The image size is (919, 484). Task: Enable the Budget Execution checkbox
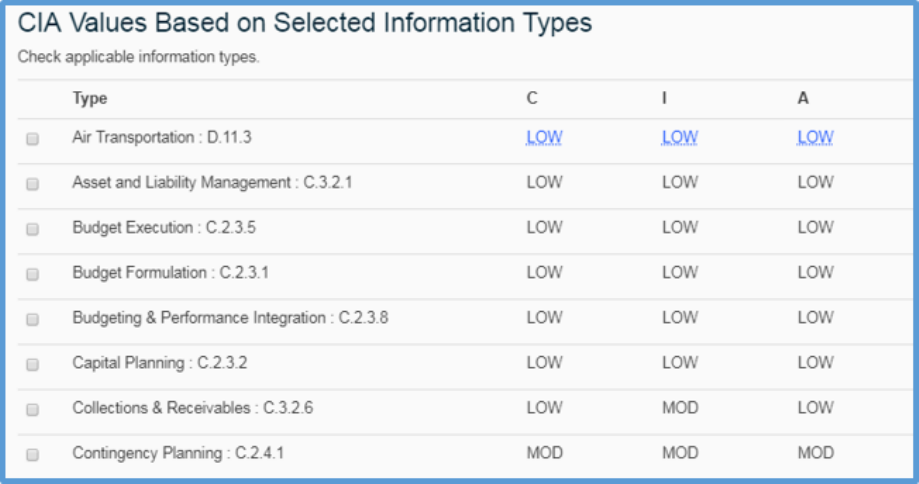(32, 229)
